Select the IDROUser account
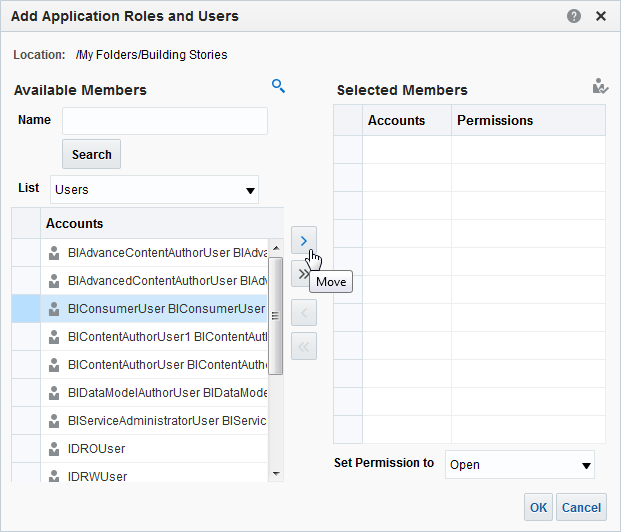 (x=98, y=449)
